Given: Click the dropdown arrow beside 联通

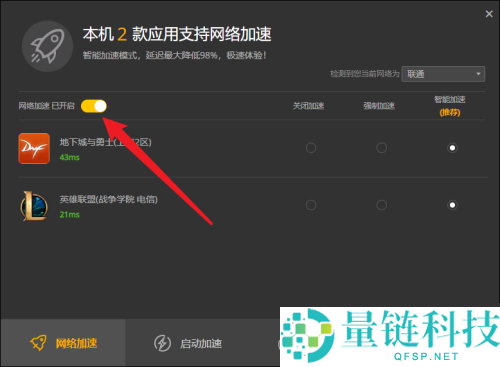Looking at the screenshot, I should [478, 74].
